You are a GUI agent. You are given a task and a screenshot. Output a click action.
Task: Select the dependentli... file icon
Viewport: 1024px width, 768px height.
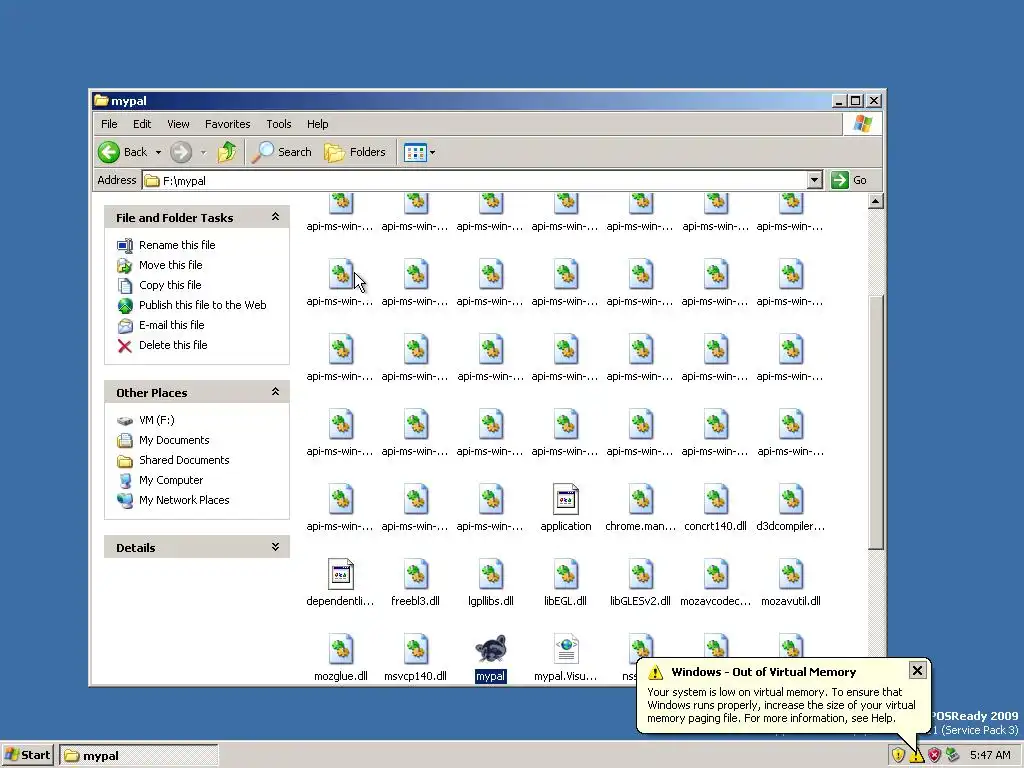pos(340,575)
